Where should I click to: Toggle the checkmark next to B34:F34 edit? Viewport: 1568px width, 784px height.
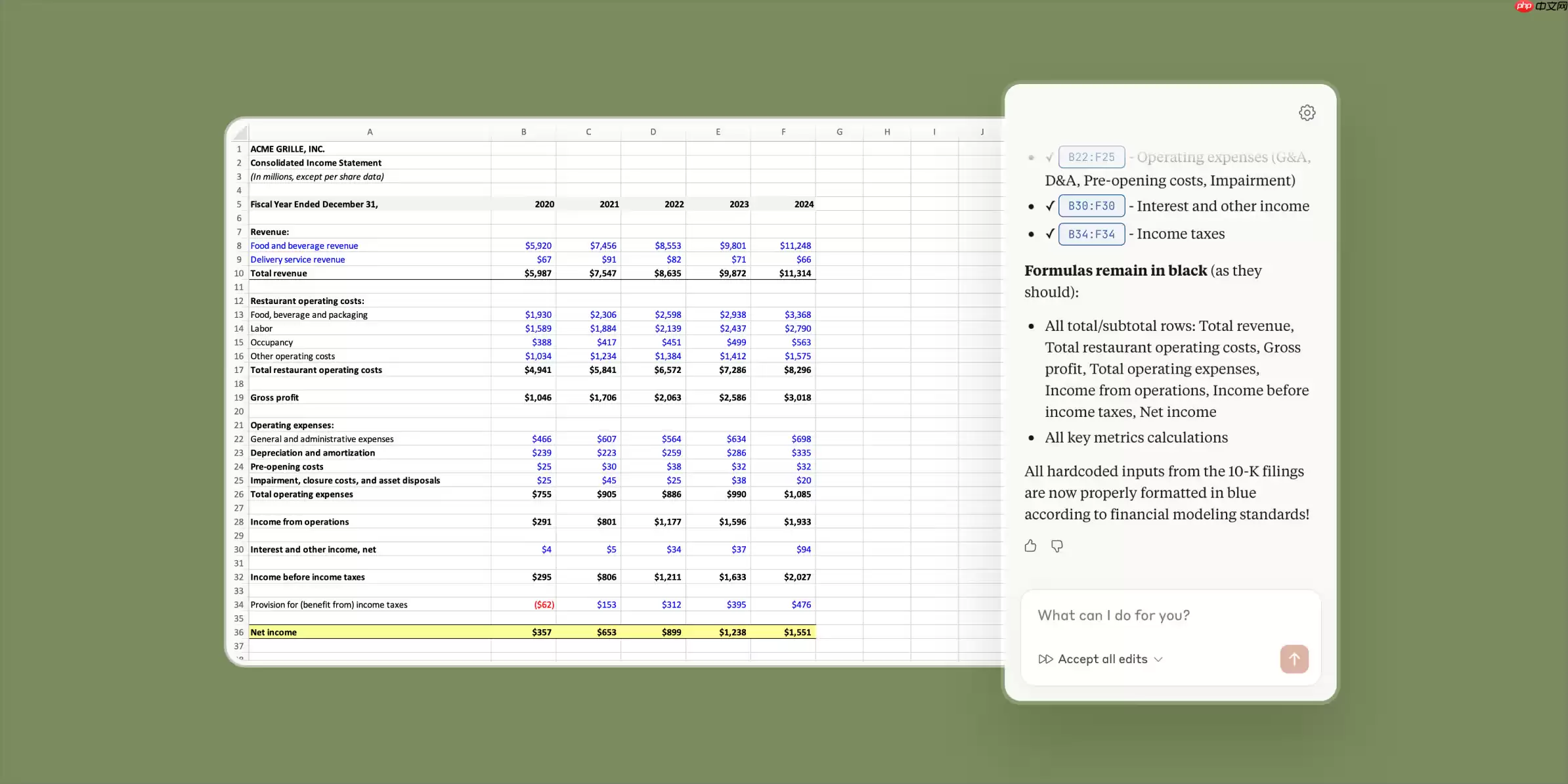coord(1050,234)
